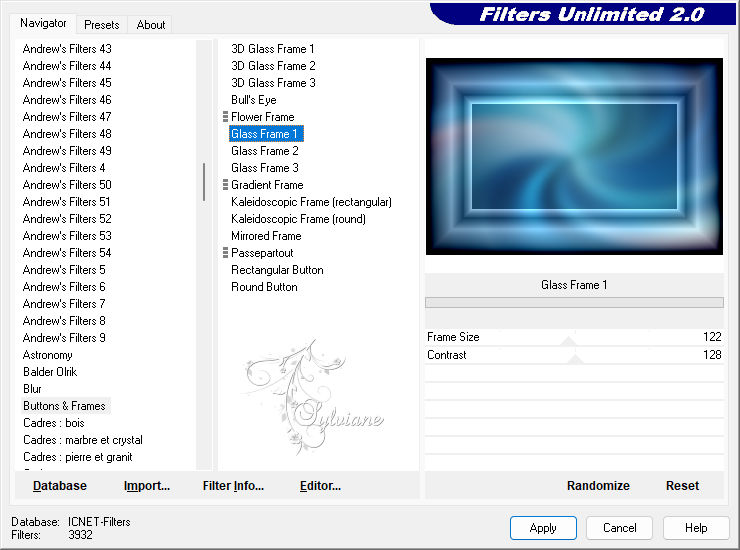Open the Andrew's Filters 49 category
Image resolution: width=740 pixels, height=550 pixels.
click(x=67, y=151)
